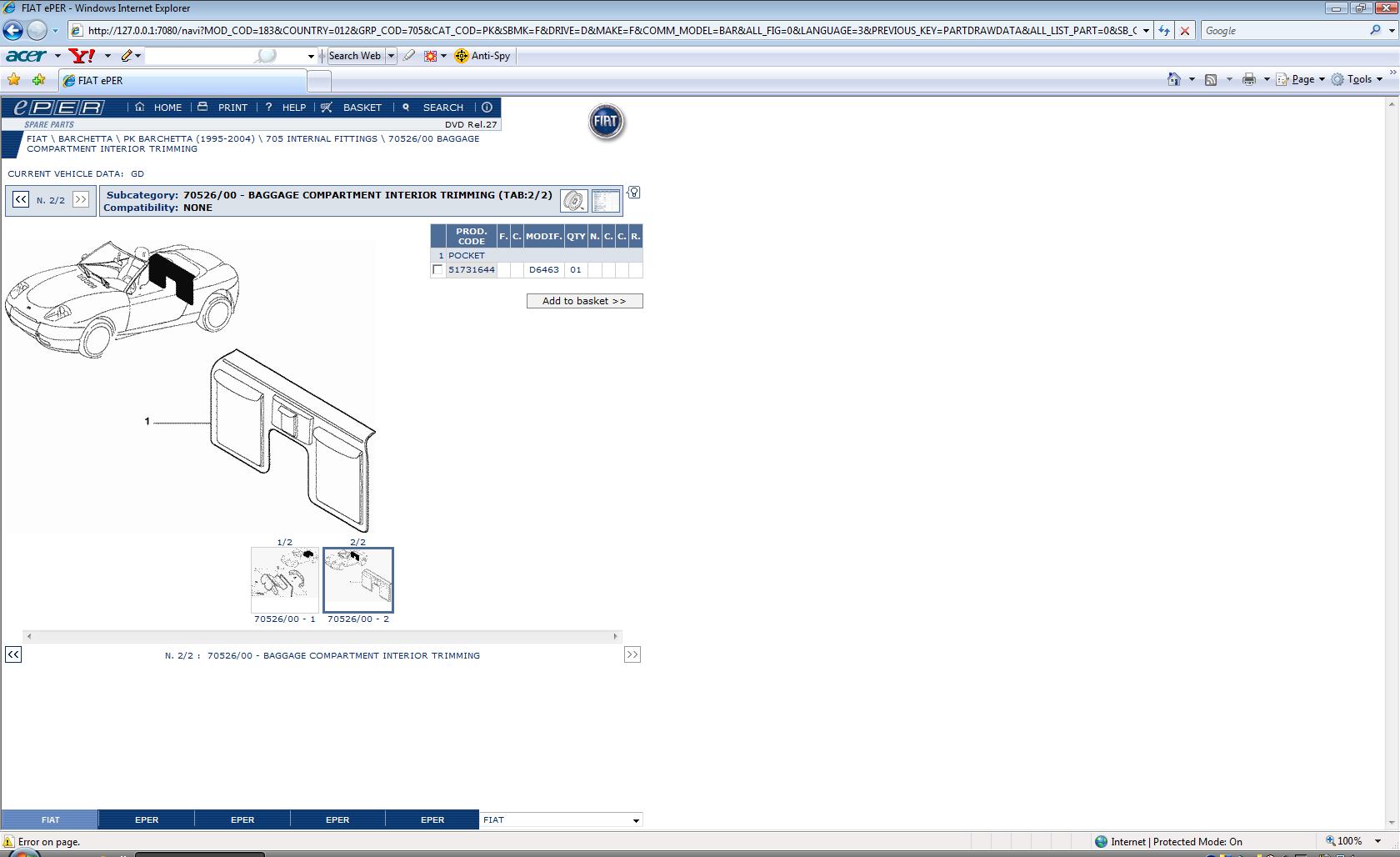1400x857 pixels.
Task: Open the ePER Basket
Action: [x=352, y=108]
